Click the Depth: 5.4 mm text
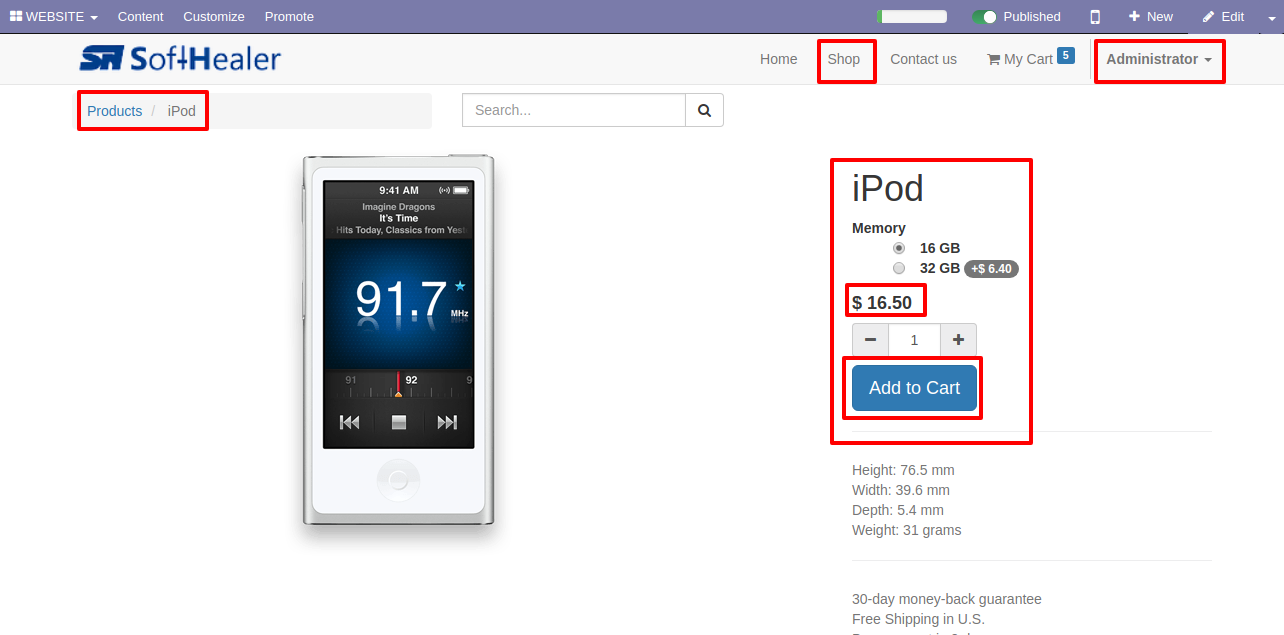Screen dimensions: 1284x635 [898, 510]
